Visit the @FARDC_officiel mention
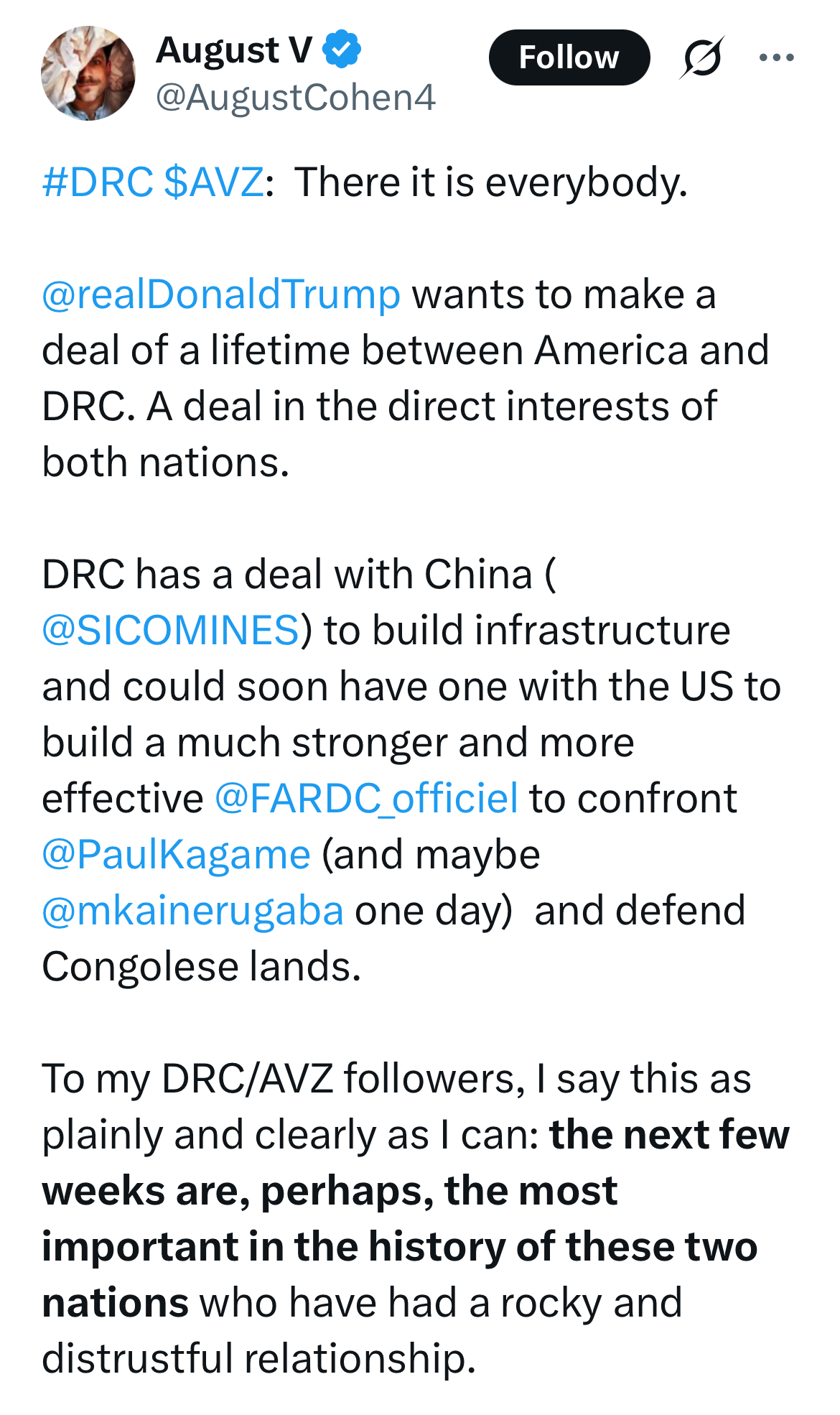The image size is (840, 1415). point(366,798)
